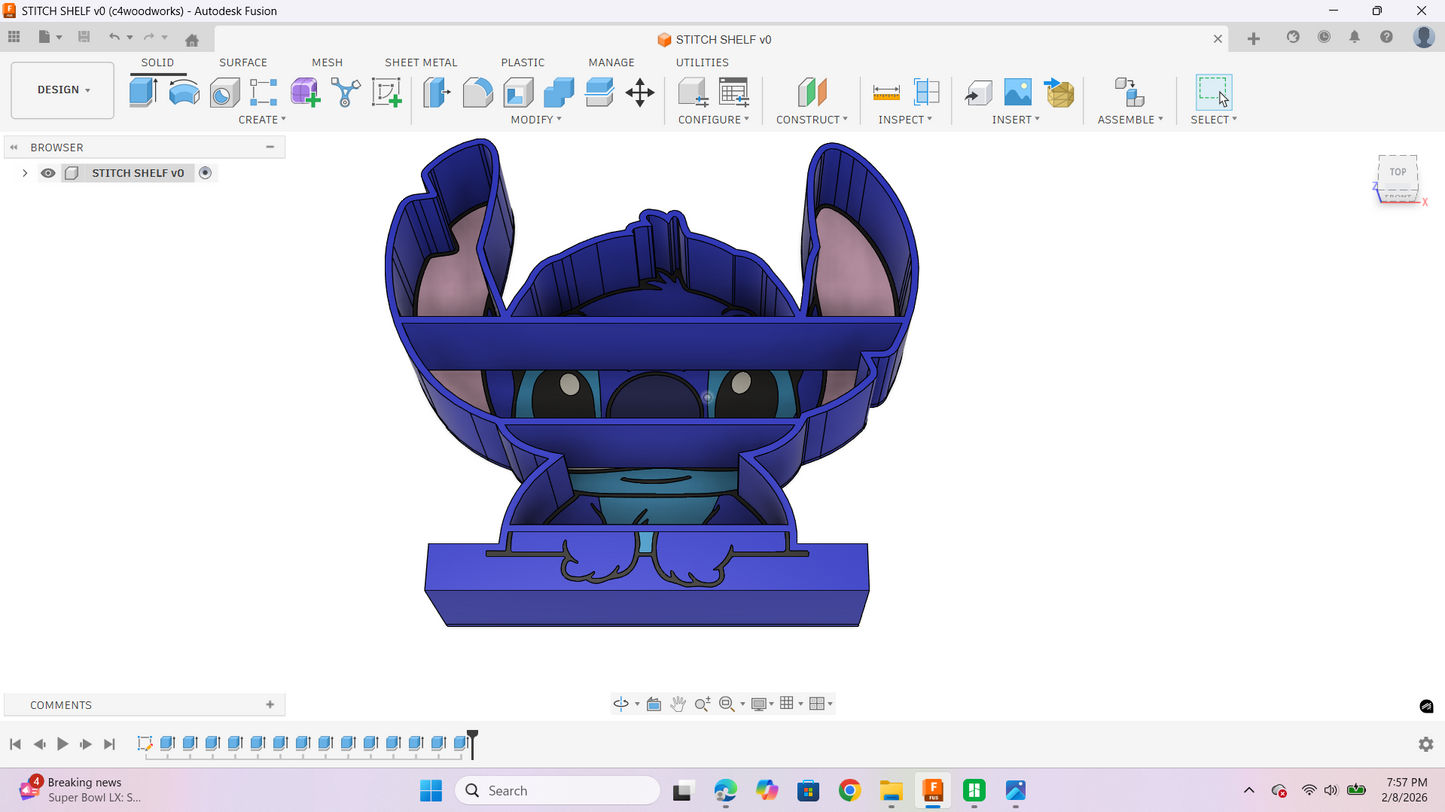The height and width of the screenshot is (812, 1445).
Task: Jump to the timeline end
Action: [110, 744]
